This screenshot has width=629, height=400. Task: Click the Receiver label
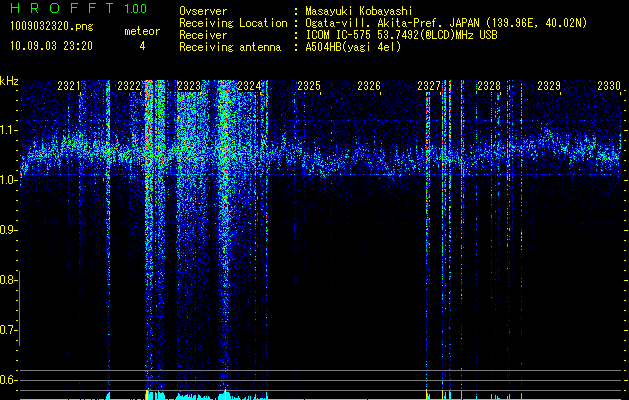[203, 35]
